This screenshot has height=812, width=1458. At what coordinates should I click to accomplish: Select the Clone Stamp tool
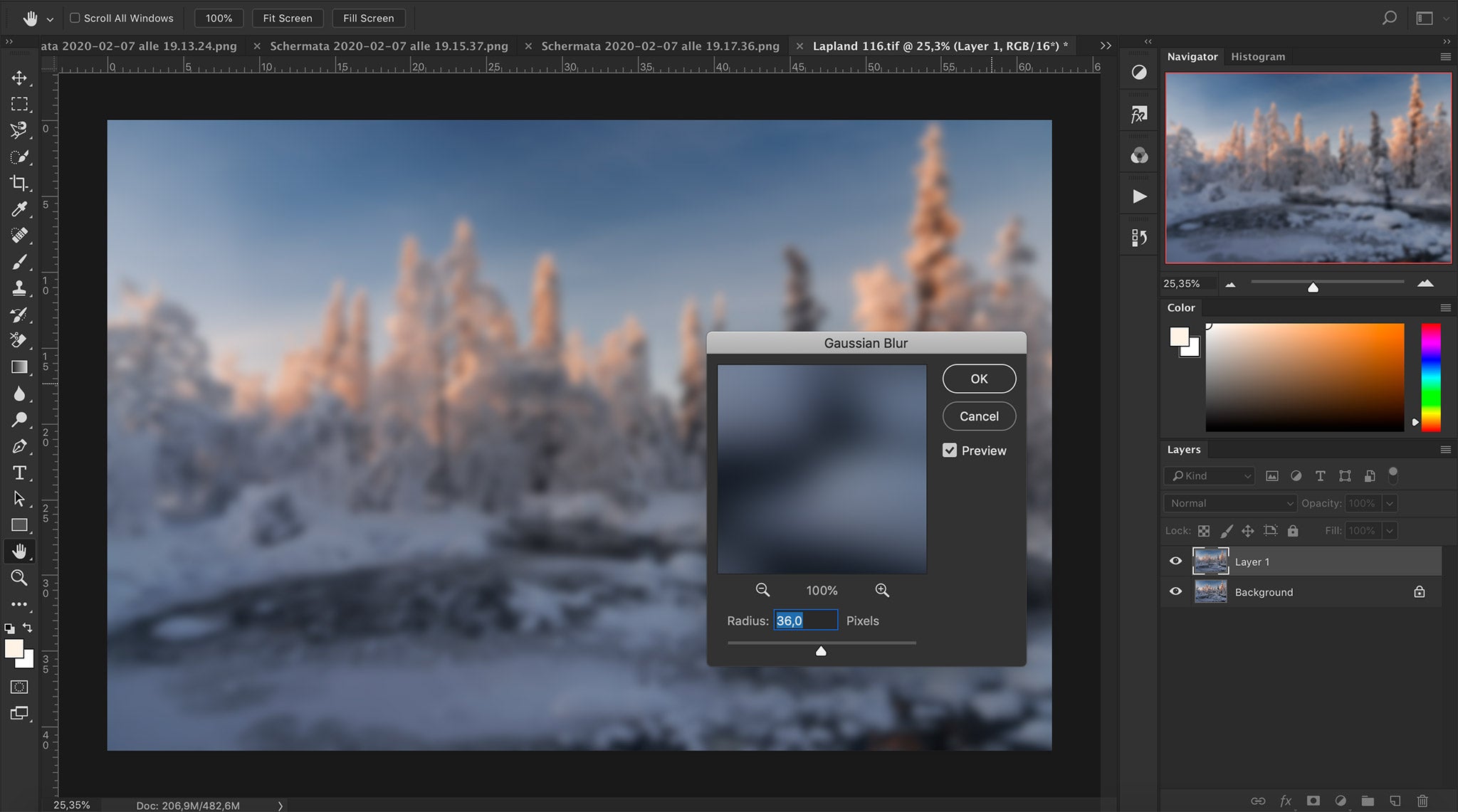point(19,288)
